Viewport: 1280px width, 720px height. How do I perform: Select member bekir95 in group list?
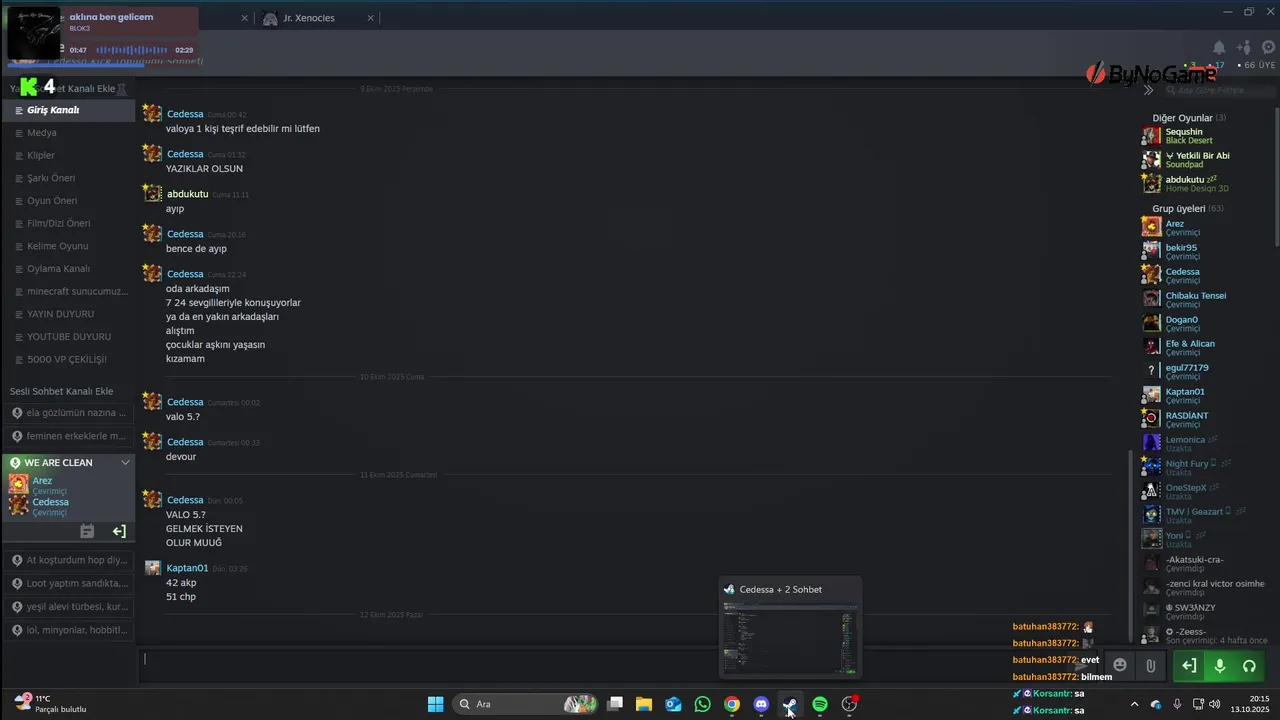(x=1206, y=252)
